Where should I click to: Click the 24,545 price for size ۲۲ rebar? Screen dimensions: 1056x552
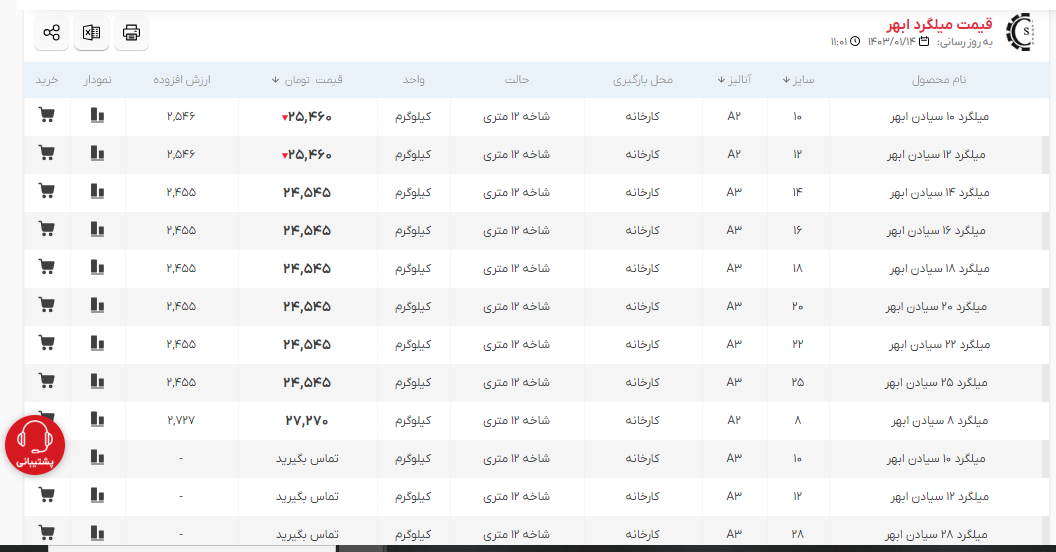pyautogui.click(x=307, y=344)
